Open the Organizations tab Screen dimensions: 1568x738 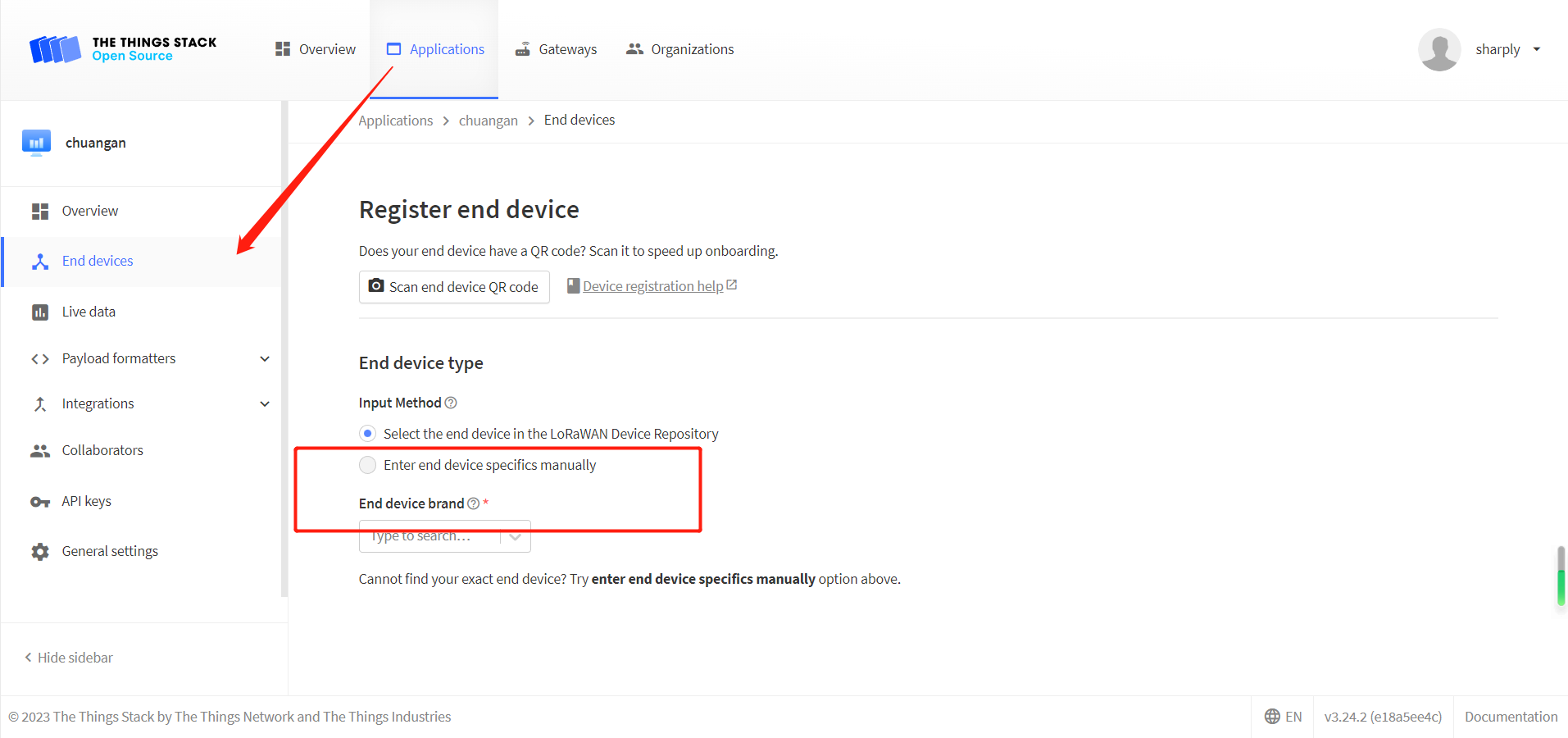(679, 49)
